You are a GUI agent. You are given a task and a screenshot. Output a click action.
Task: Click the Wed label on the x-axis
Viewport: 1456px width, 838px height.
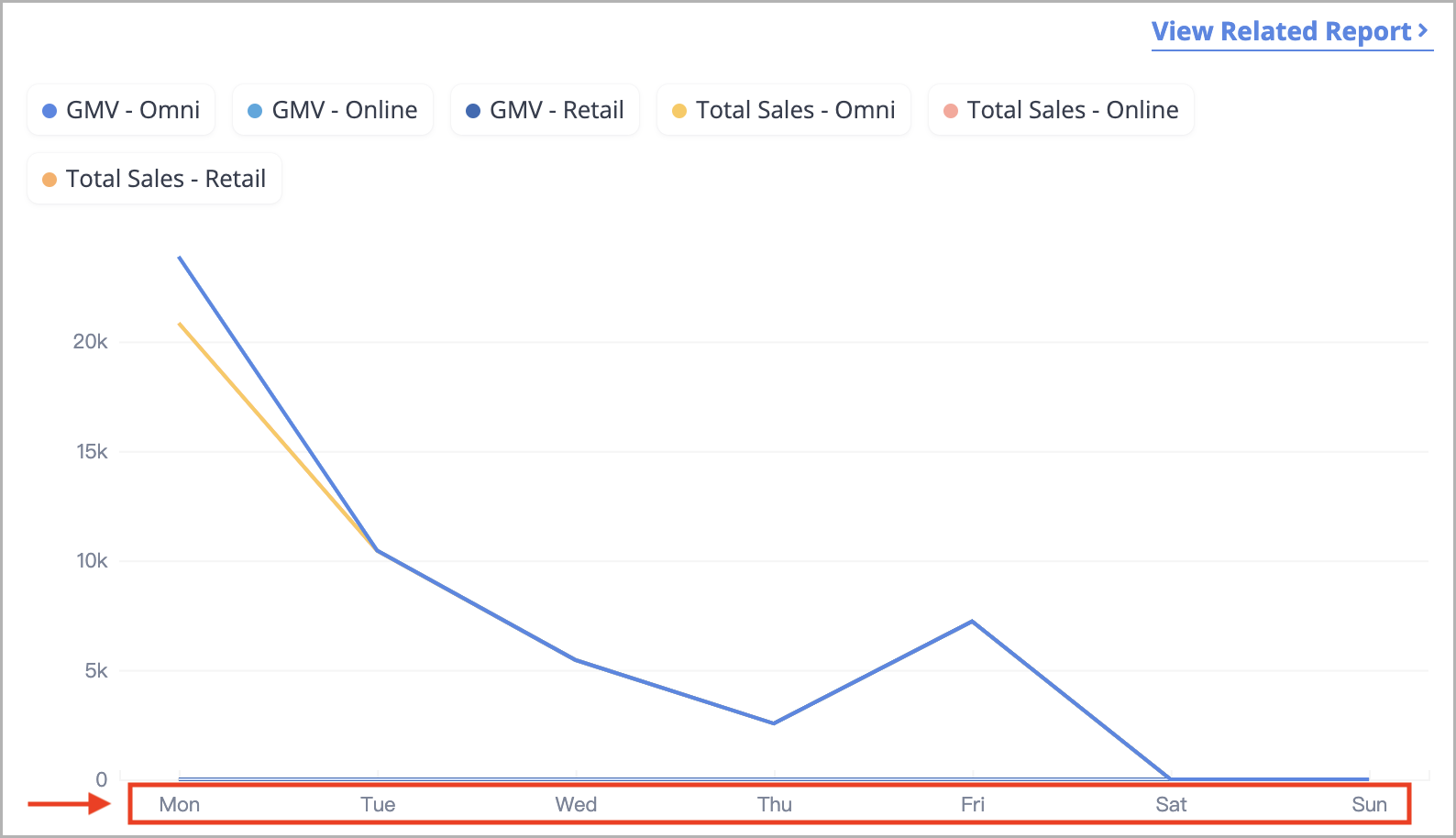[x=576, y=805]
